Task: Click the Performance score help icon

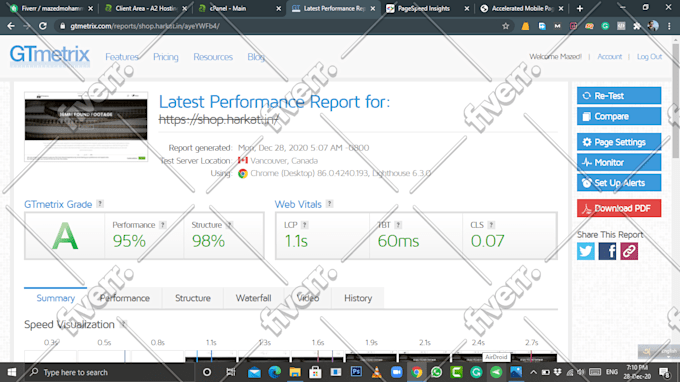Action: tap(163, 225)
